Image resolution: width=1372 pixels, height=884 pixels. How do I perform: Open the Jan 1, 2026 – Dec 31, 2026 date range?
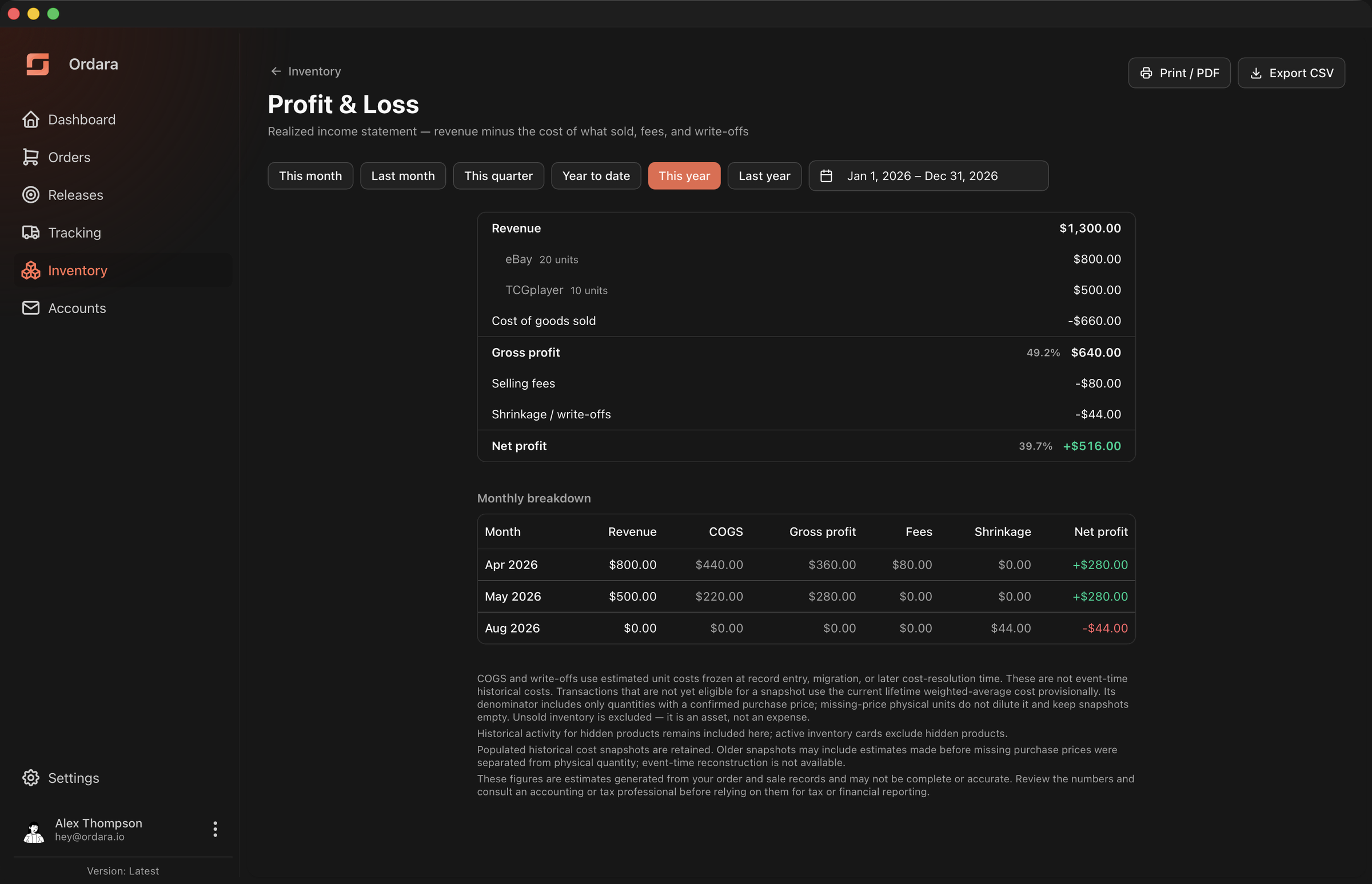928,175
